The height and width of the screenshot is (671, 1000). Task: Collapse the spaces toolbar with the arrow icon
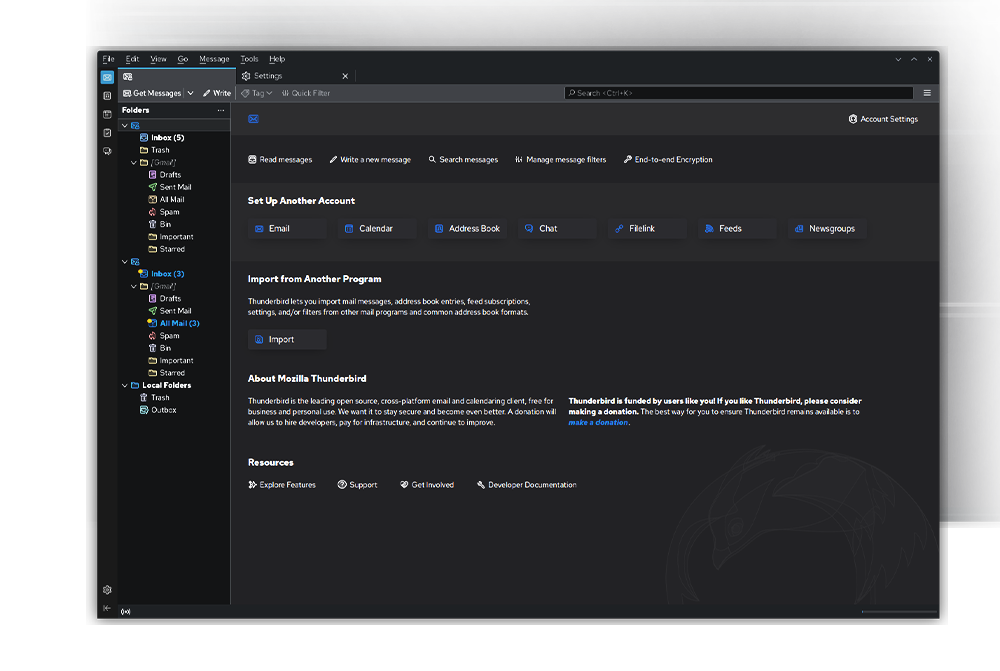click(x=107, y=608)
